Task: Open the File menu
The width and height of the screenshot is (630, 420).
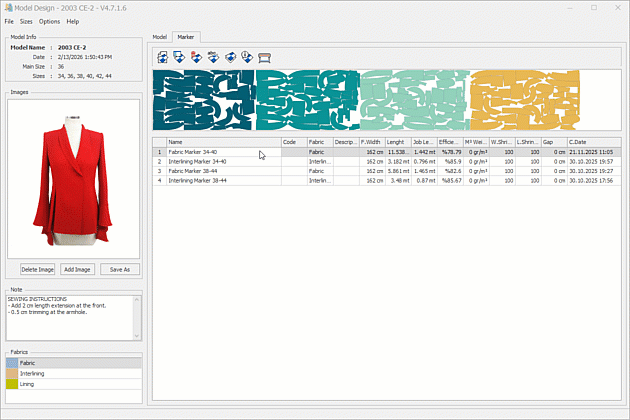Action: (x=9, y=21)
